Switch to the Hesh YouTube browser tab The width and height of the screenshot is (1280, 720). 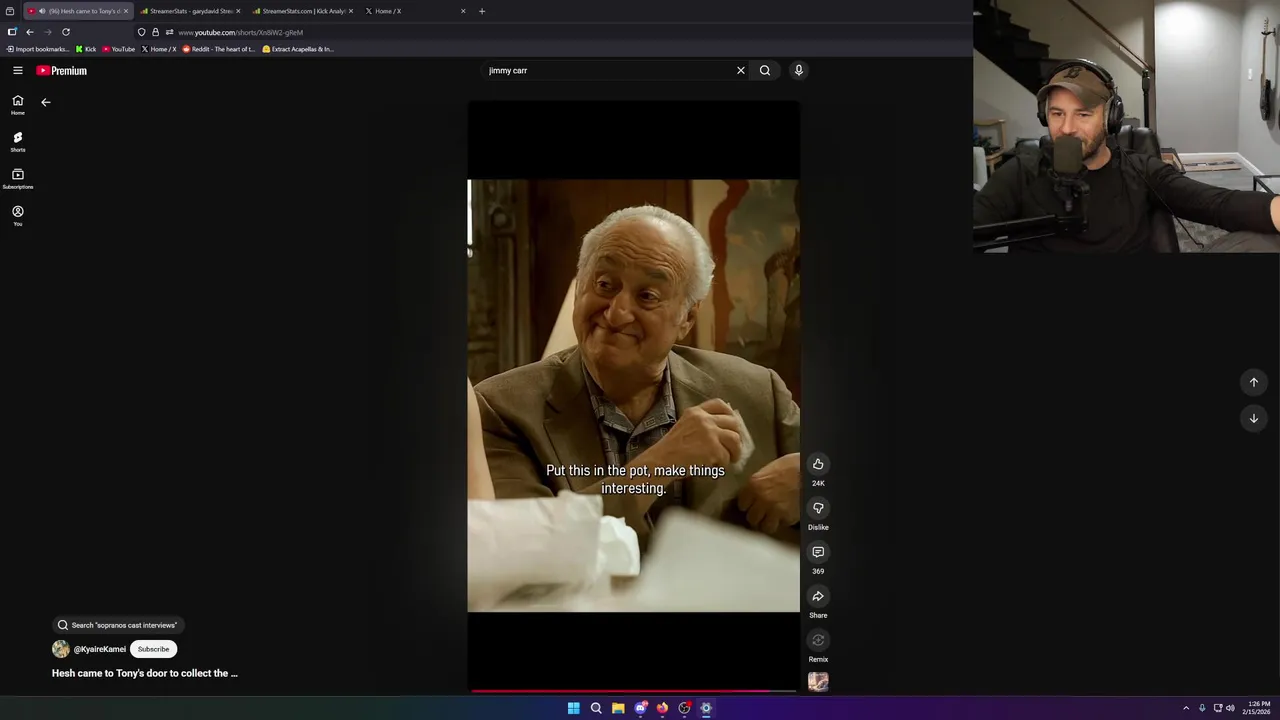click(80, 11)
